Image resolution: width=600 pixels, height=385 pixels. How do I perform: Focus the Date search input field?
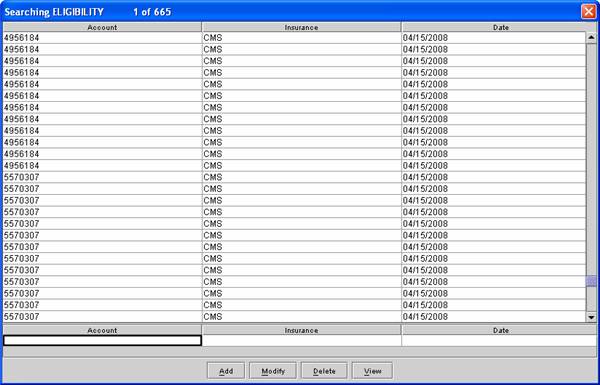click(499, 340)
